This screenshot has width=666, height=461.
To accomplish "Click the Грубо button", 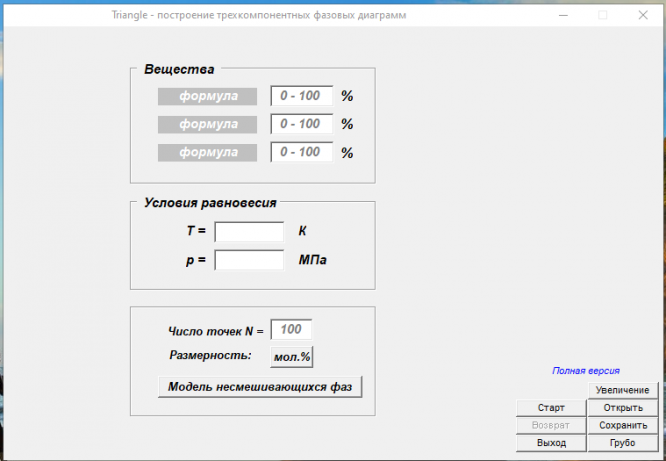I will tap(623, 443).
